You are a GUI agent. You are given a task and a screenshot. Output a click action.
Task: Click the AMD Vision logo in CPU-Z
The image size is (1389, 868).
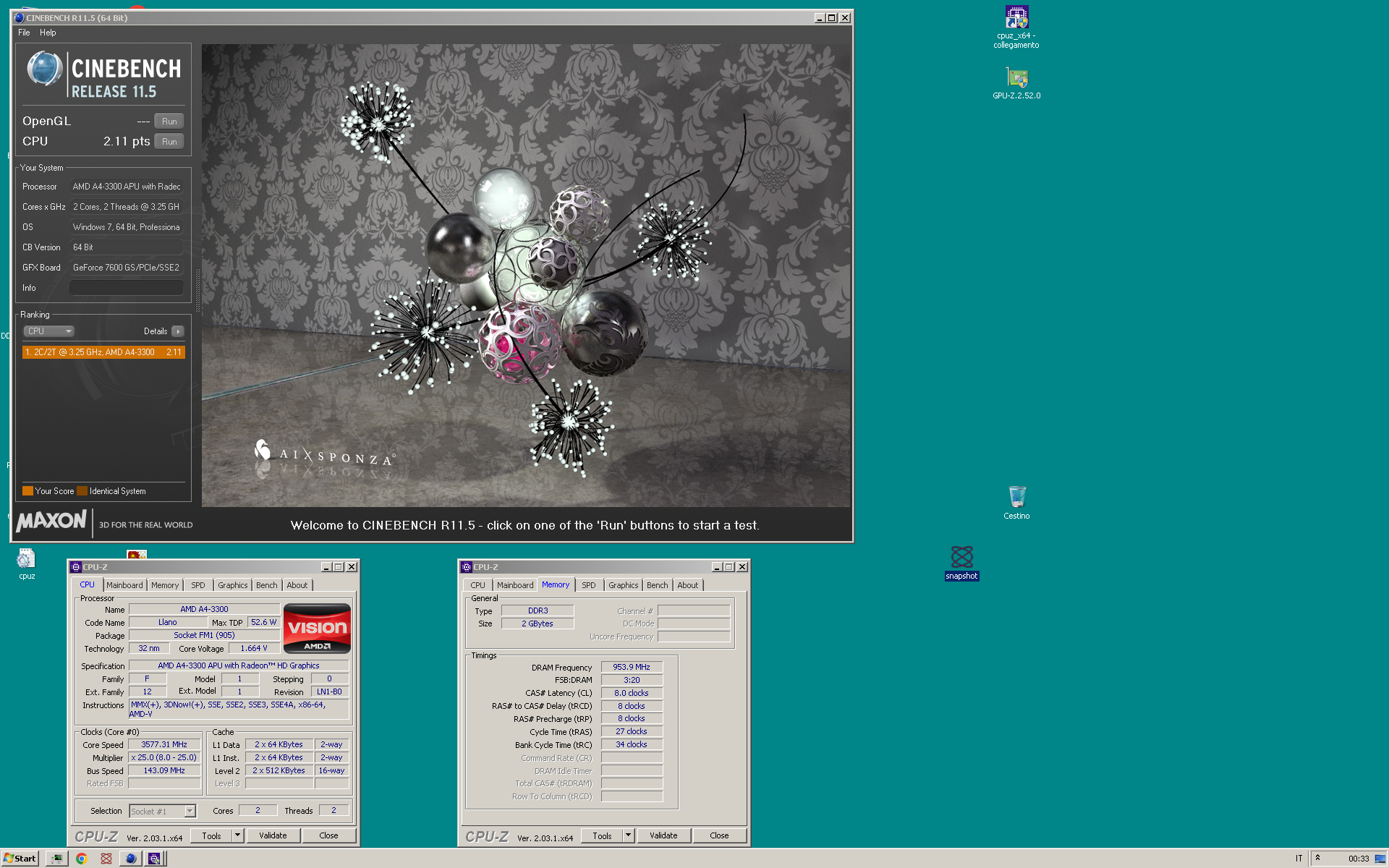[317, 628]
